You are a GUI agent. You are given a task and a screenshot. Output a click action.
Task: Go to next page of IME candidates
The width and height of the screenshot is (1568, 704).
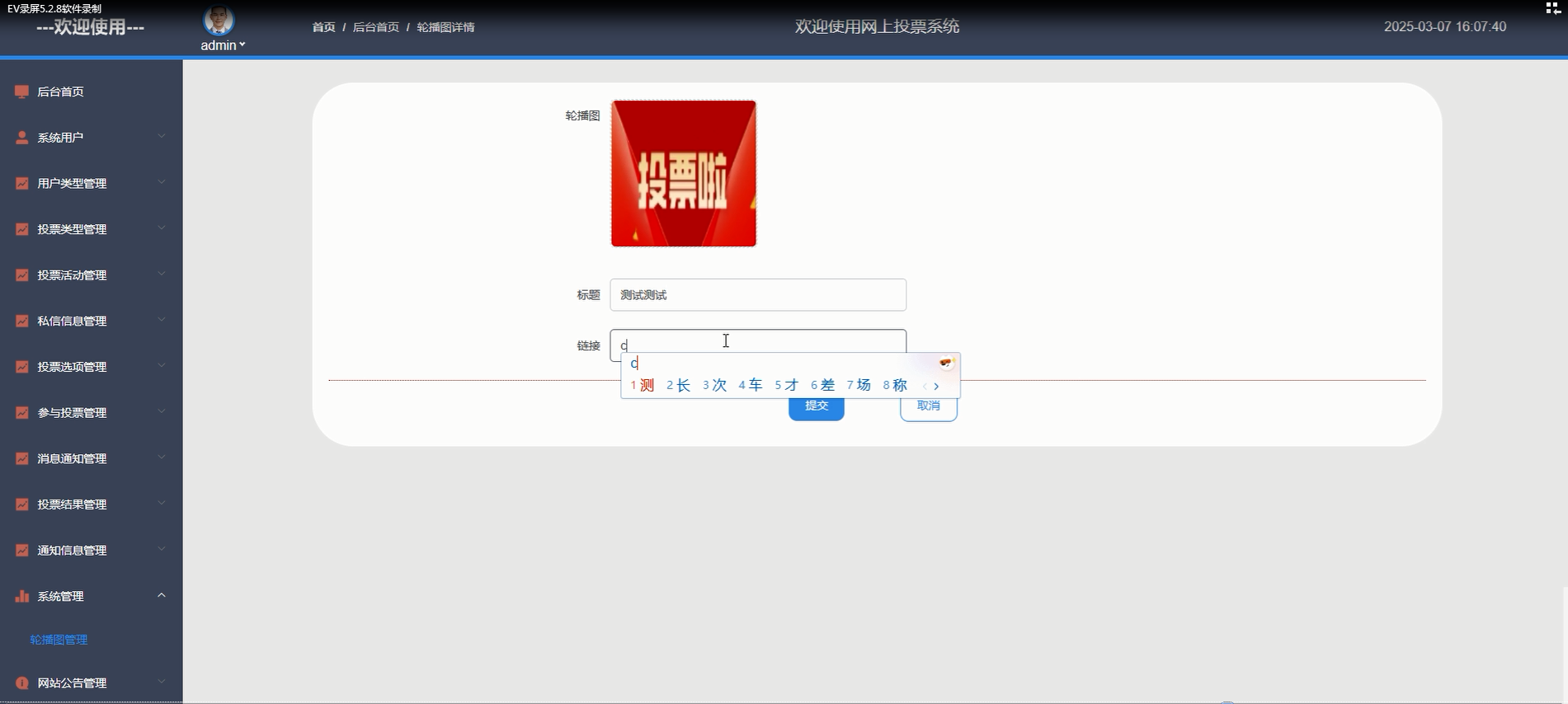tap(936, 386)
